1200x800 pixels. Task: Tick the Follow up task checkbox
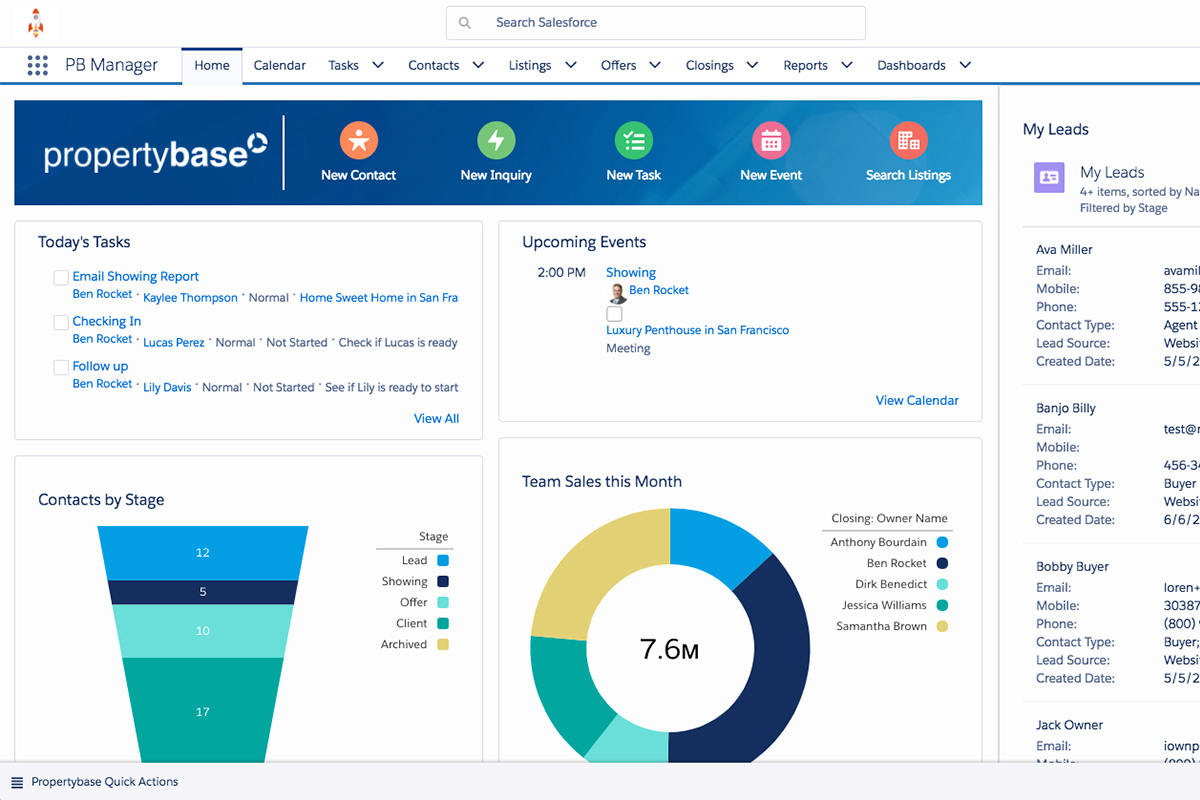point(61,368)
